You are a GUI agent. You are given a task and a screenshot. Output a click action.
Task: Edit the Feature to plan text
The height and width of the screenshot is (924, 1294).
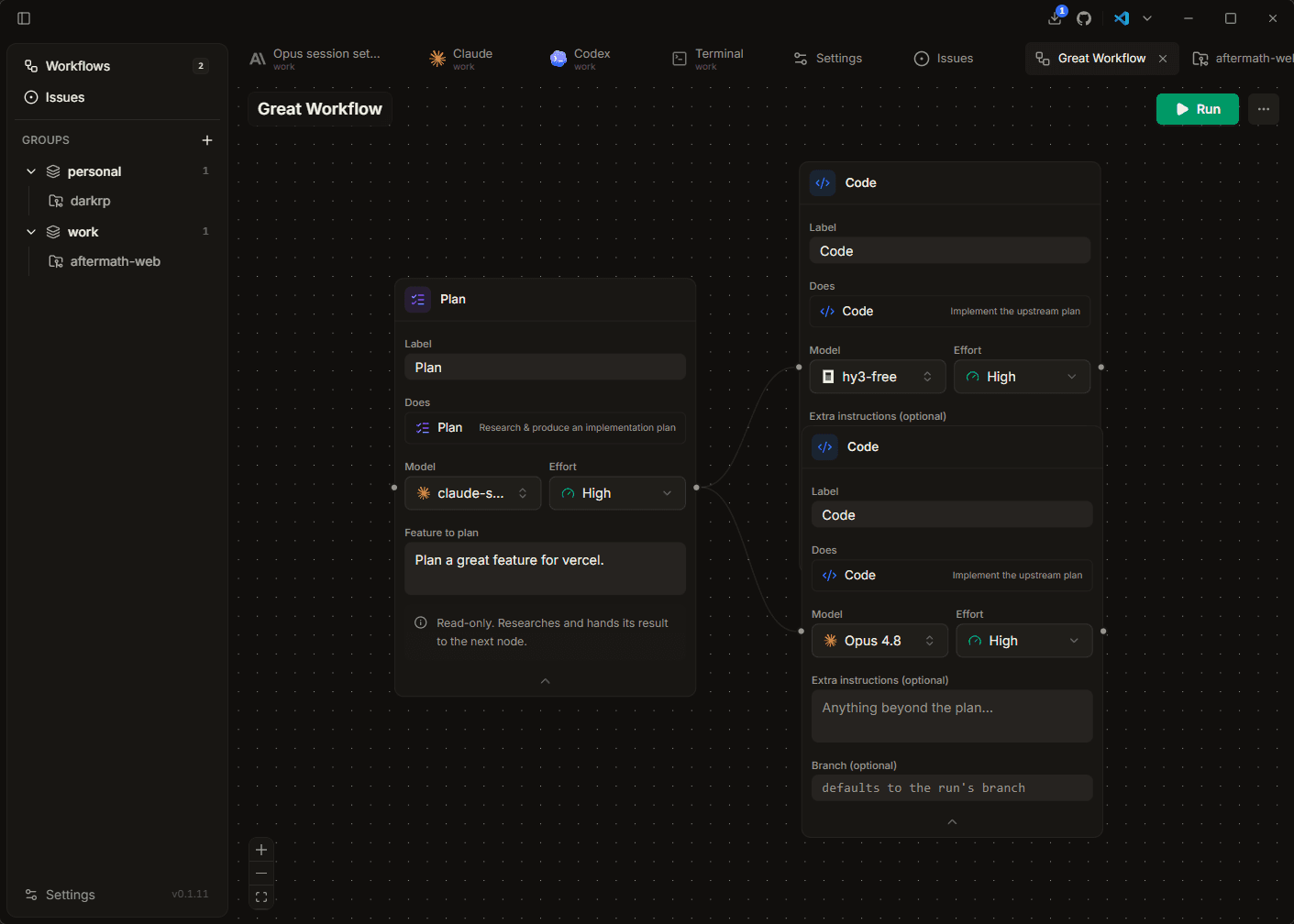[x=545, y=568]
